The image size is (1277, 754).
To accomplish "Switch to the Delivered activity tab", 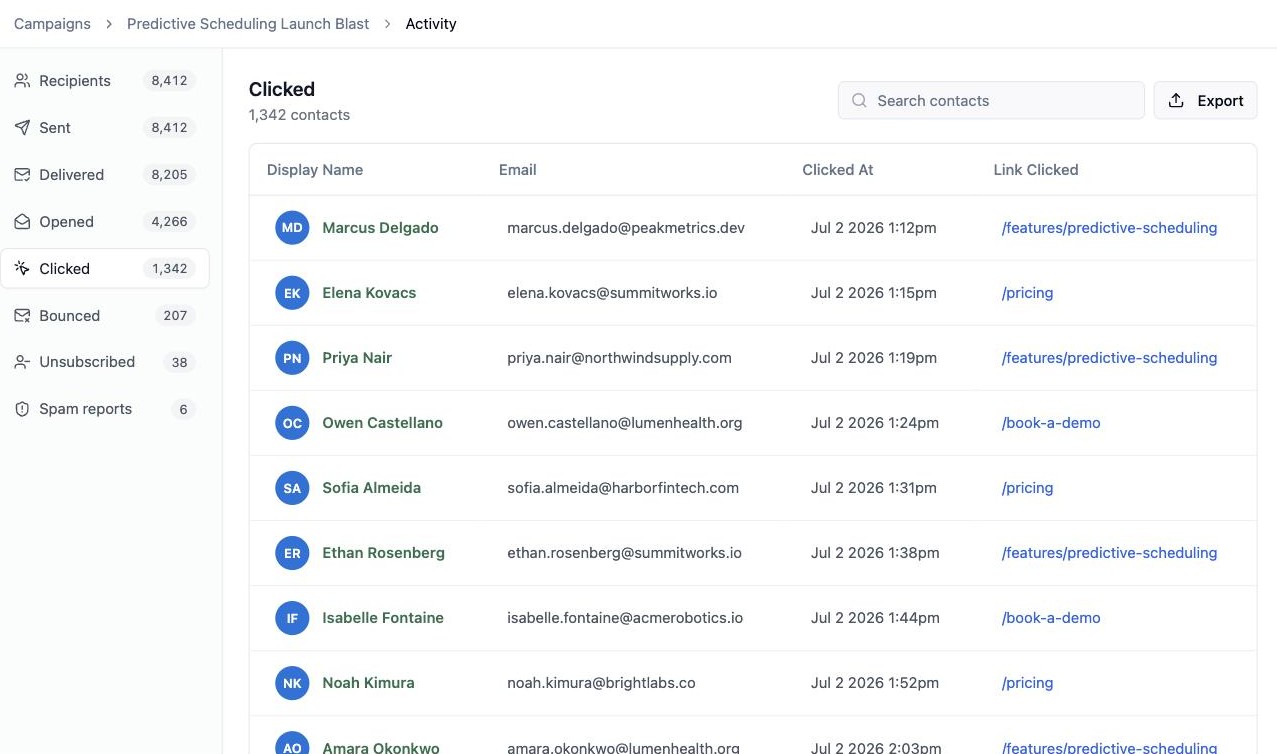I will [x=105, y=175].
